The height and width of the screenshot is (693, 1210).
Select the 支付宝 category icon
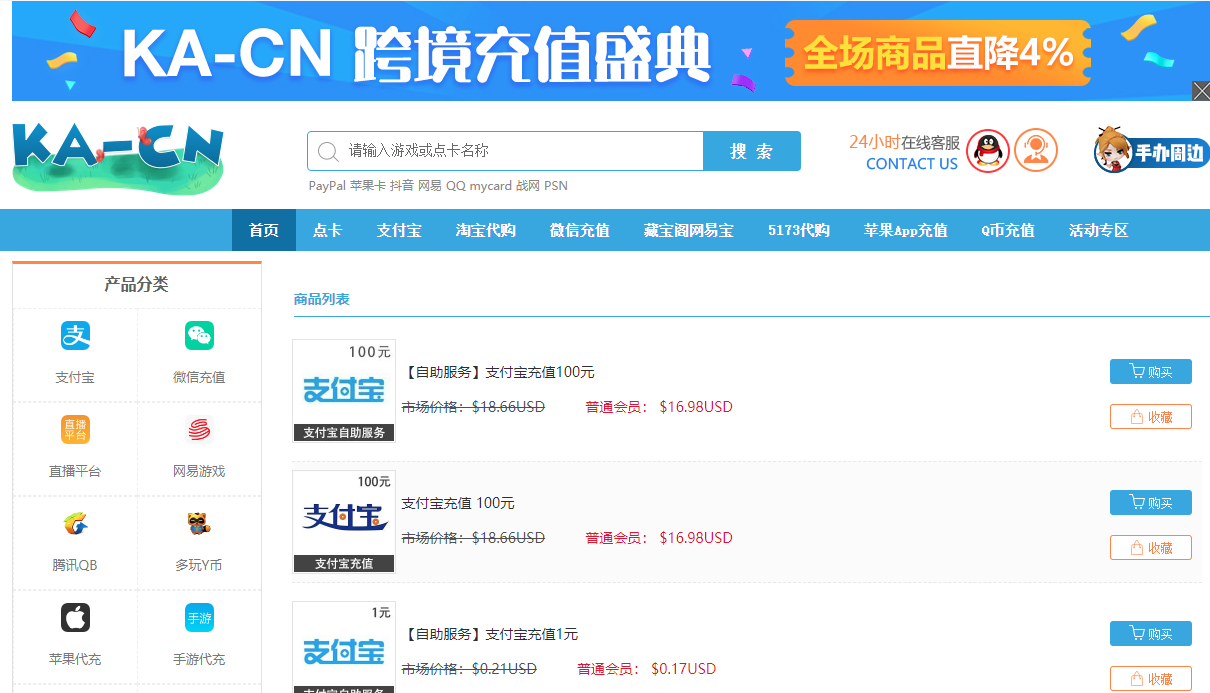pos(75,336)
